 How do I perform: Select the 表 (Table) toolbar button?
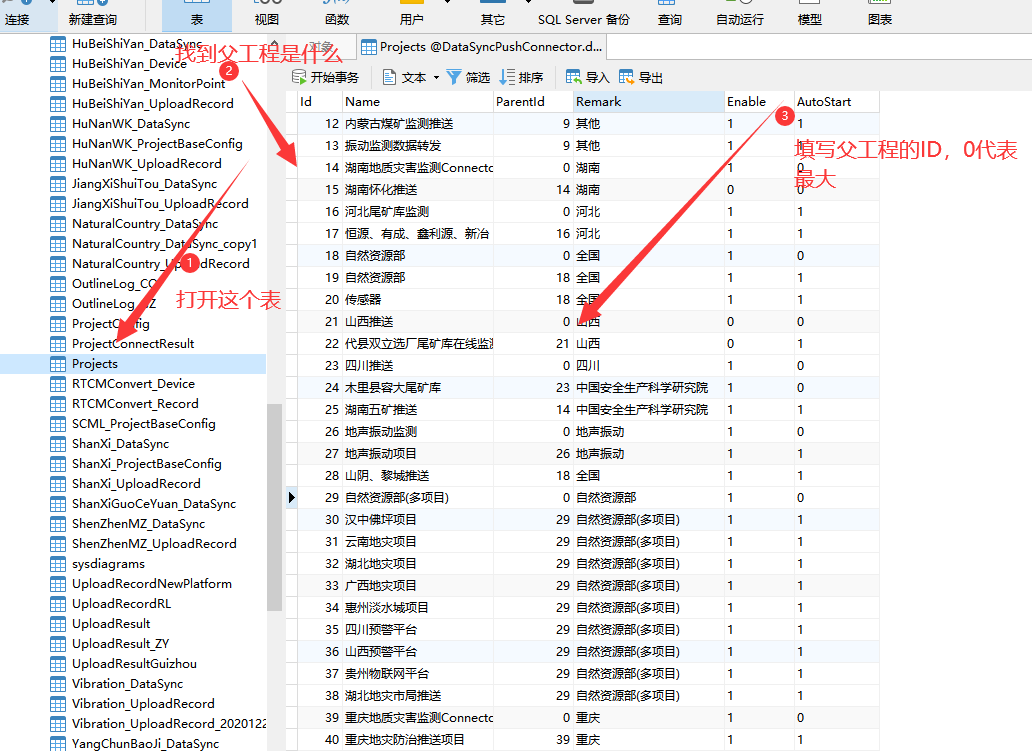click(x=197, y=18)
